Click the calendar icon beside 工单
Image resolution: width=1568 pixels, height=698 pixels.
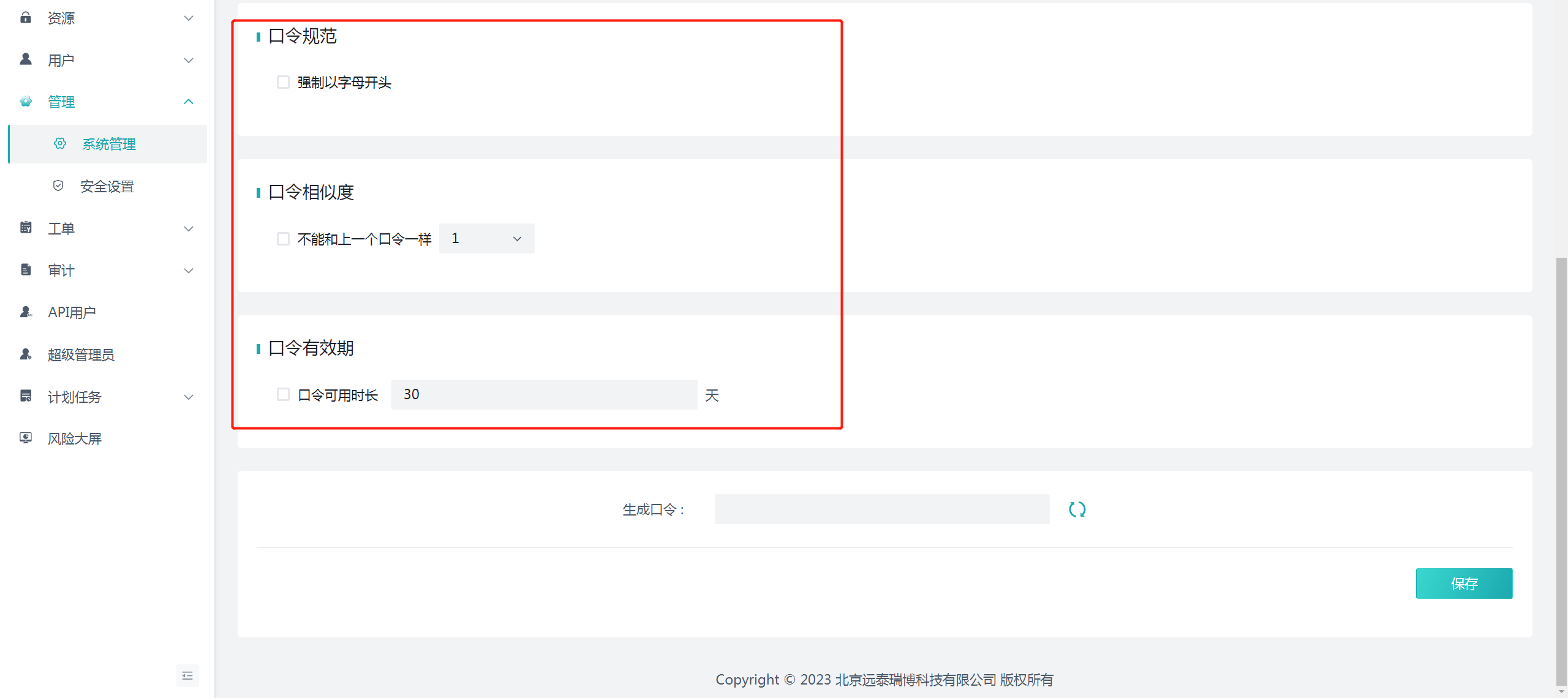click(26, 228)
